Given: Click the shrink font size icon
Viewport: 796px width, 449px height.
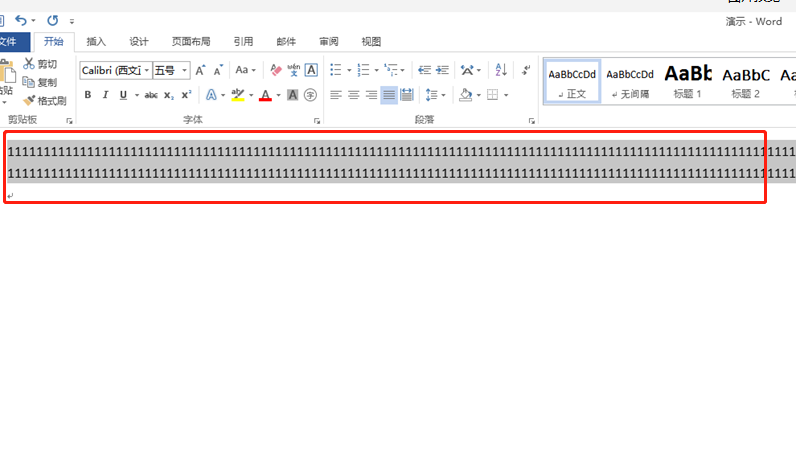Looking at the screenshot, I should point(218,70).
